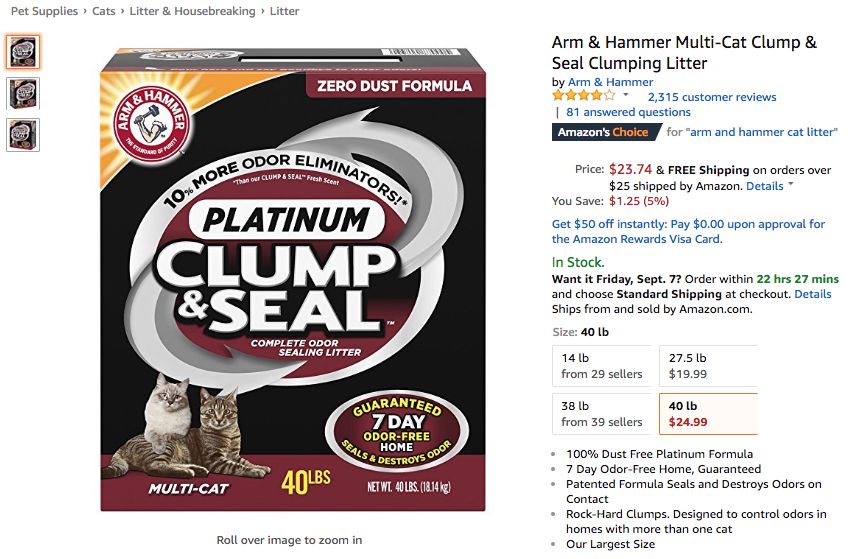This screenshot has width=855, height=559.
Task: Choose the 38 lb size option
Action: pyautogui.click(x=603, y=414)
